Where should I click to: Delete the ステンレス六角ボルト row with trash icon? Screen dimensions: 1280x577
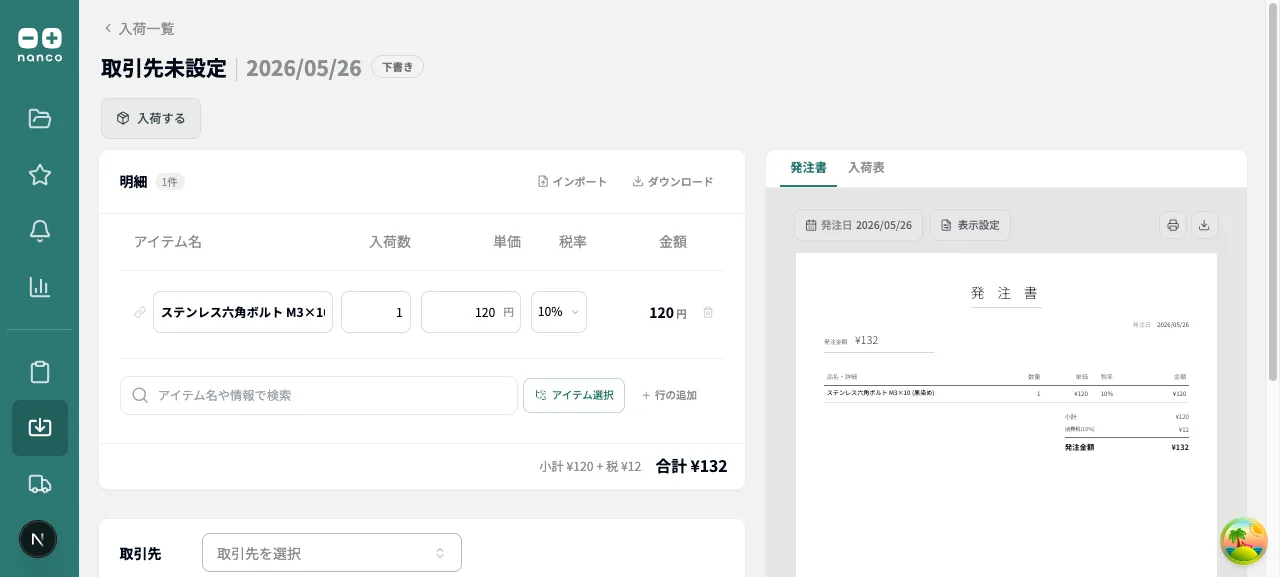tap(708, 312)
